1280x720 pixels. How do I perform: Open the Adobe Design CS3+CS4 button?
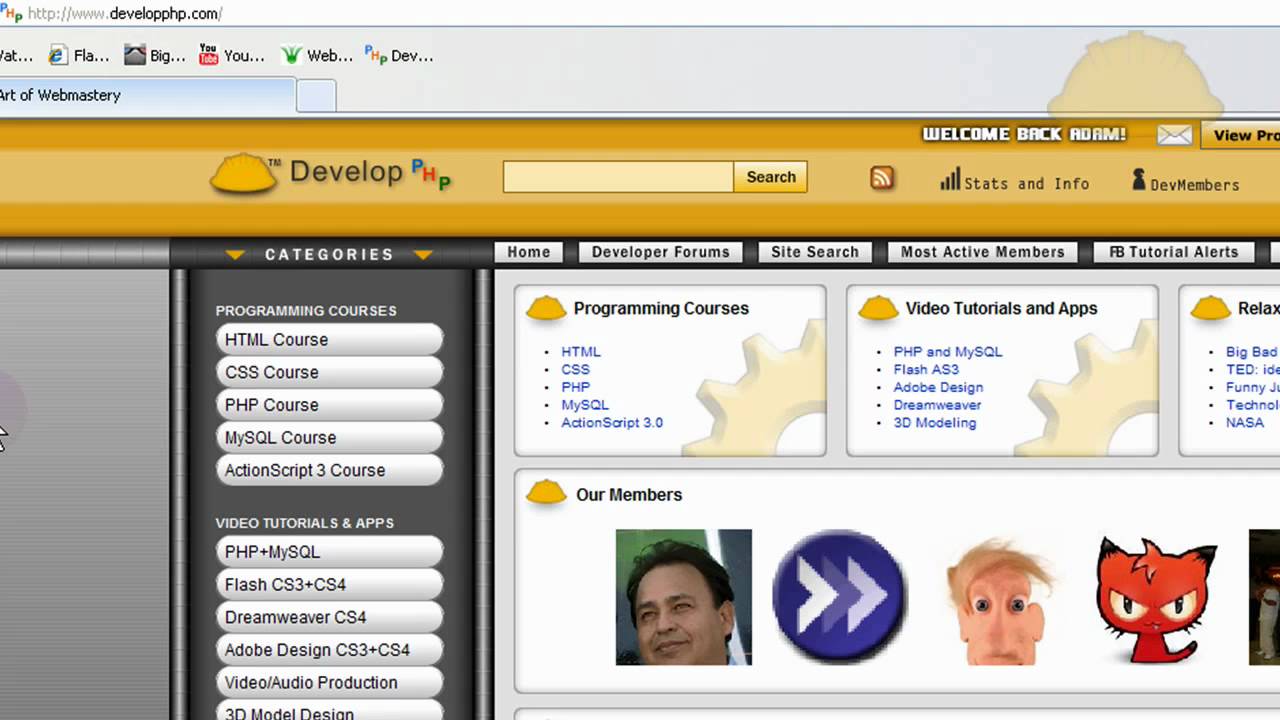click(x=329, y=650)
